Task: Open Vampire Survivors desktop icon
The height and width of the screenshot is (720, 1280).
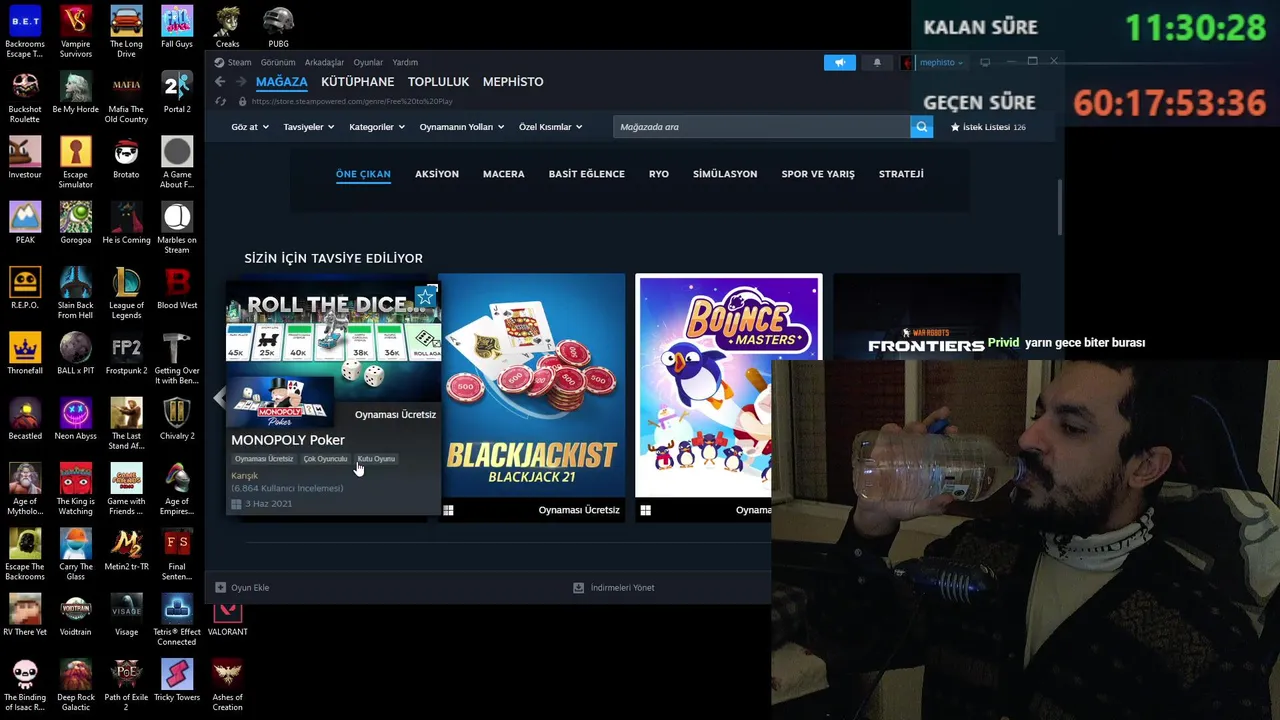Action: 76,31
